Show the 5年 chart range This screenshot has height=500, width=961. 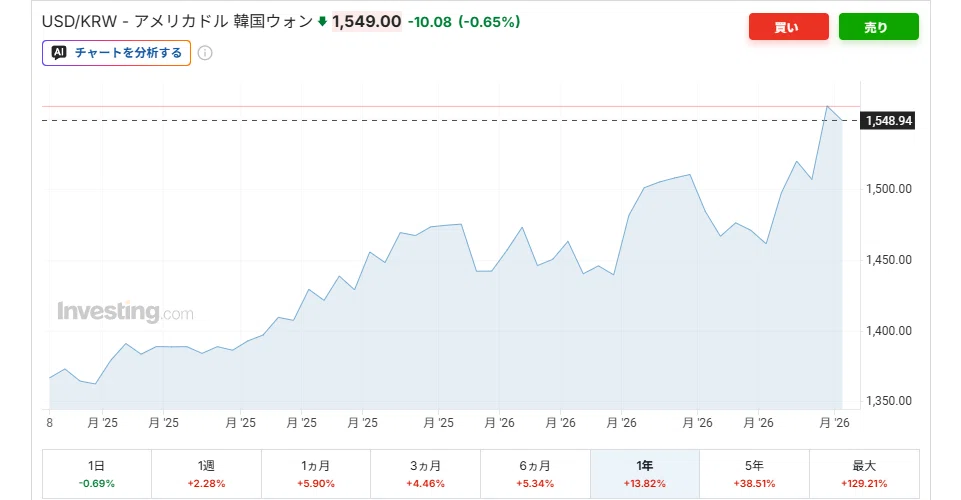coord(754,474)
